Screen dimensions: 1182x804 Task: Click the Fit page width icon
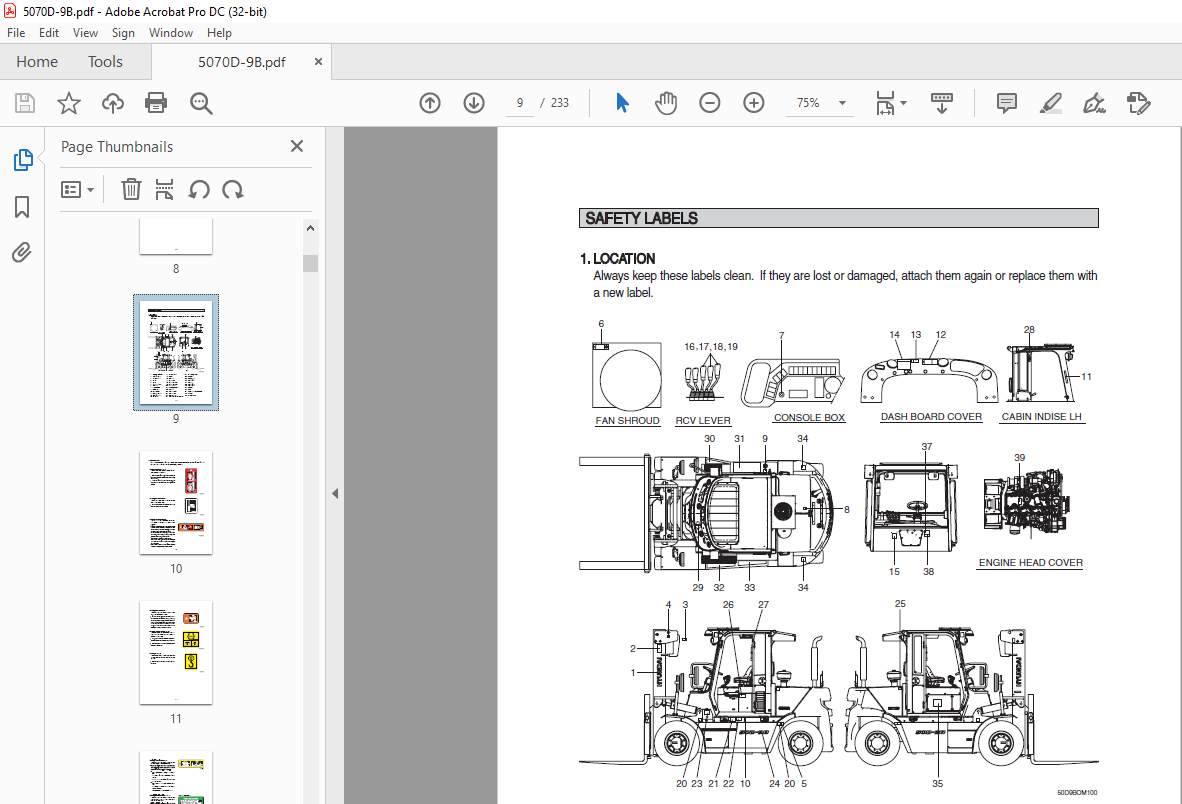click(x=885, y=102)
